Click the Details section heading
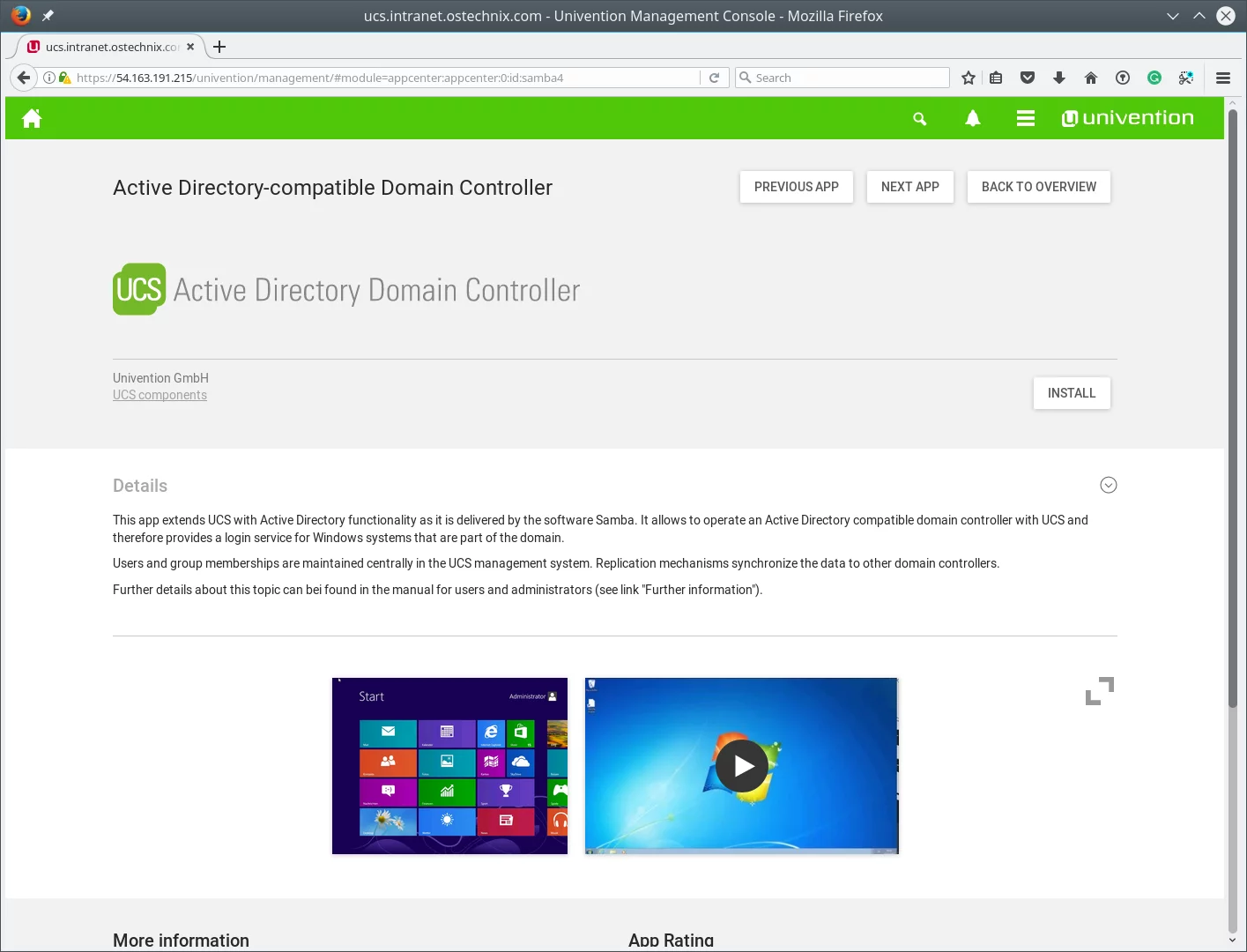This screenshot has height=952, width=1247. pyautogui.click(x=140, y=486)
